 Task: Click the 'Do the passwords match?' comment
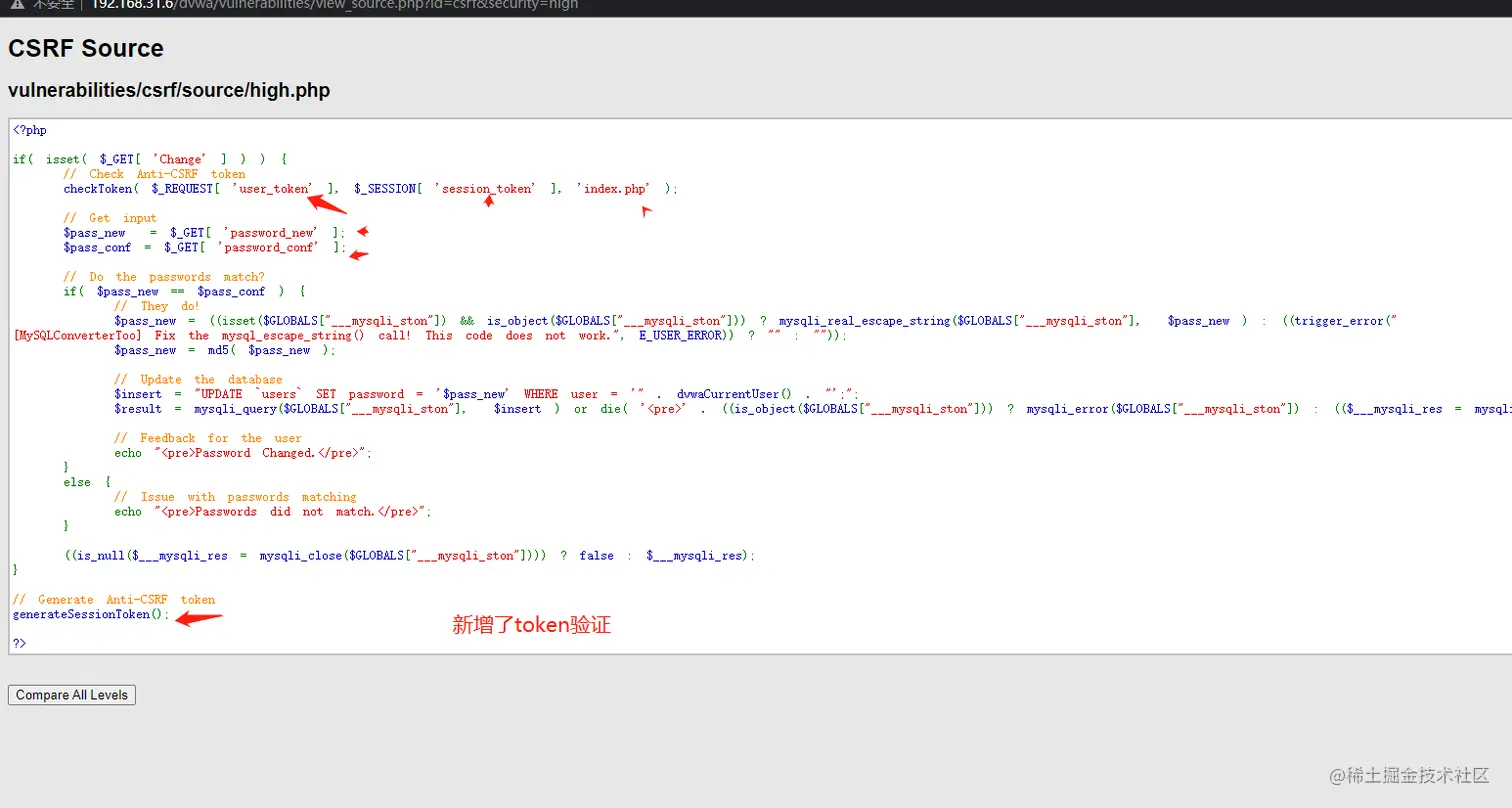click(164, 277)
